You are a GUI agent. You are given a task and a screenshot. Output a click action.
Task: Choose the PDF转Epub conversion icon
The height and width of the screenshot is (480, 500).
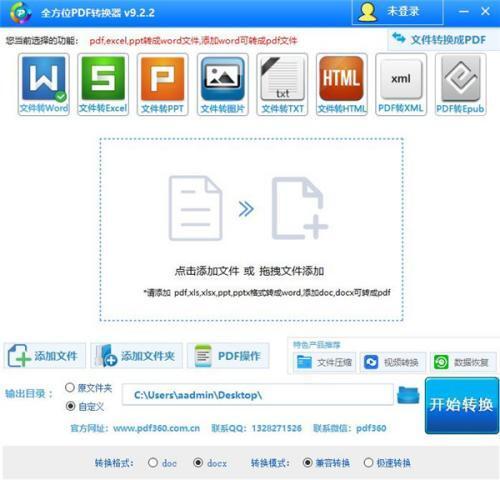coord(460,84)
